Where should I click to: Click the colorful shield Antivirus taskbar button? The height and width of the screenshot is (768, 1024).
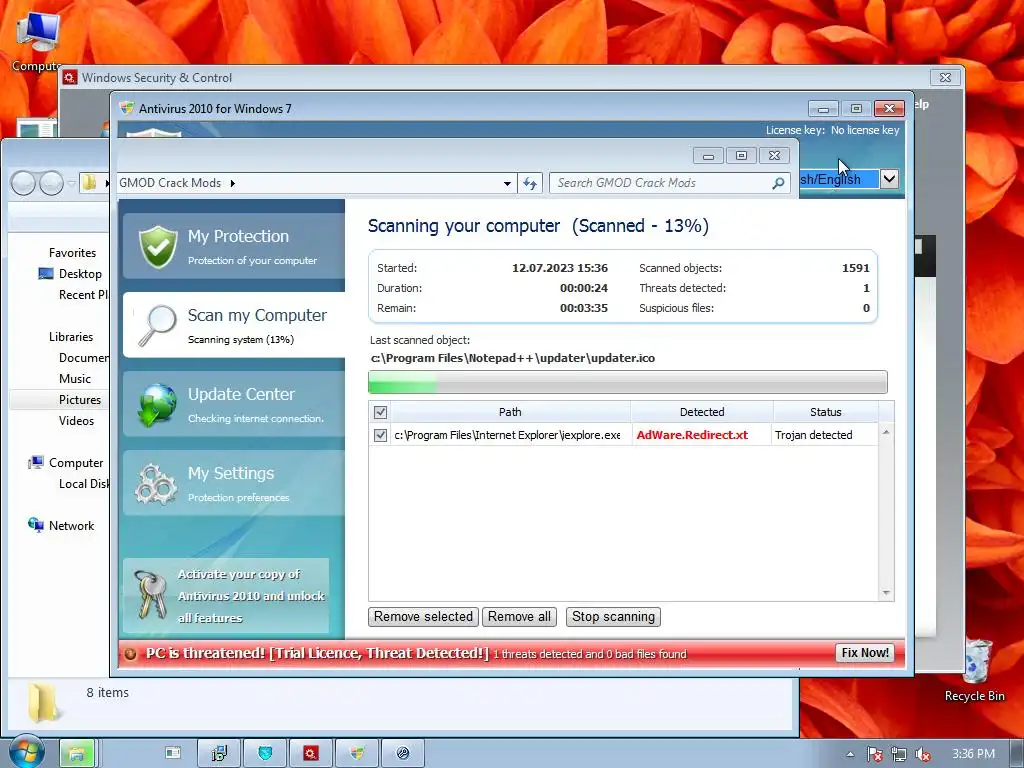(357, 753)
